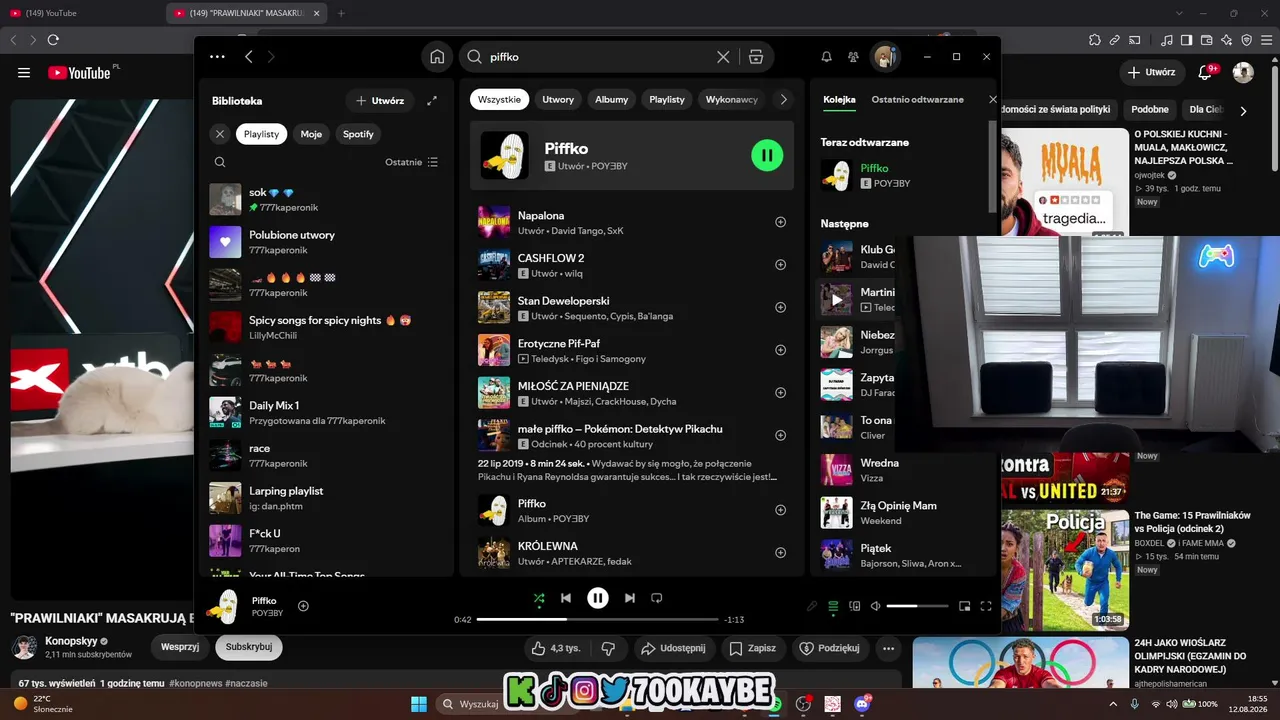Click Podziękuj button under the video

click(830, 648)
